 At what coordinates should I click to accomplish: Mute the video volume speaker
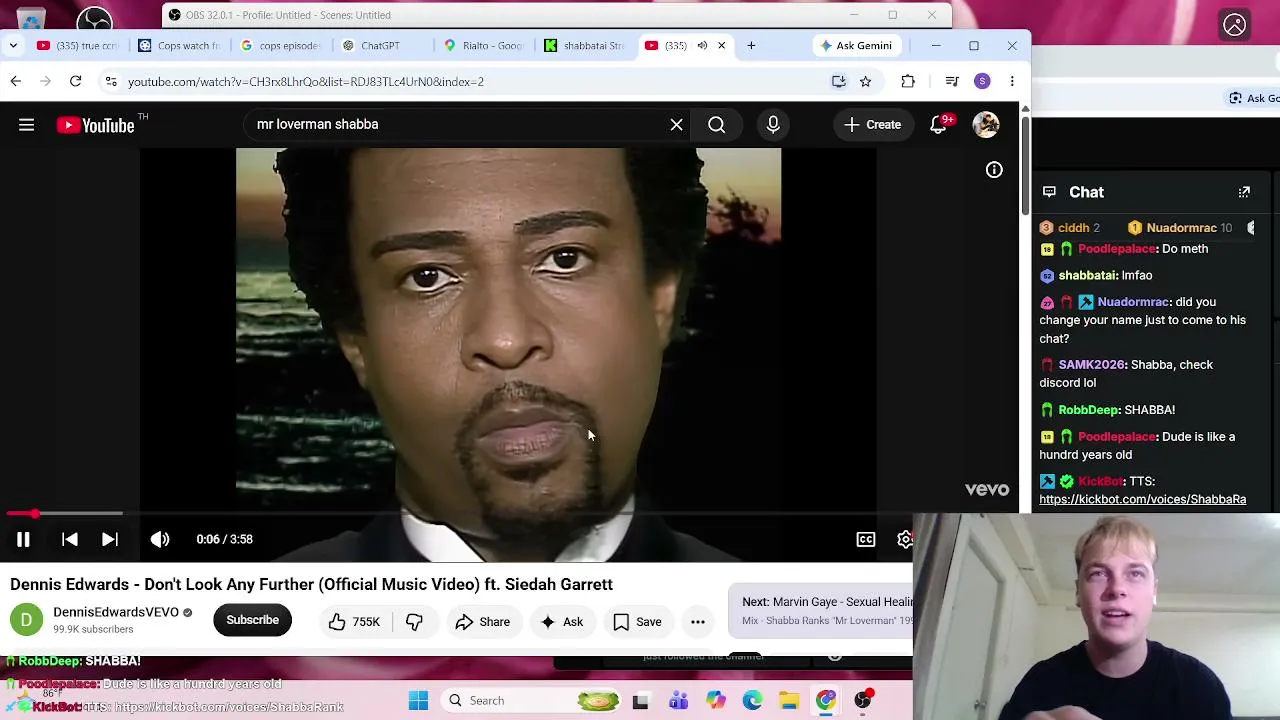click(160, 540)
